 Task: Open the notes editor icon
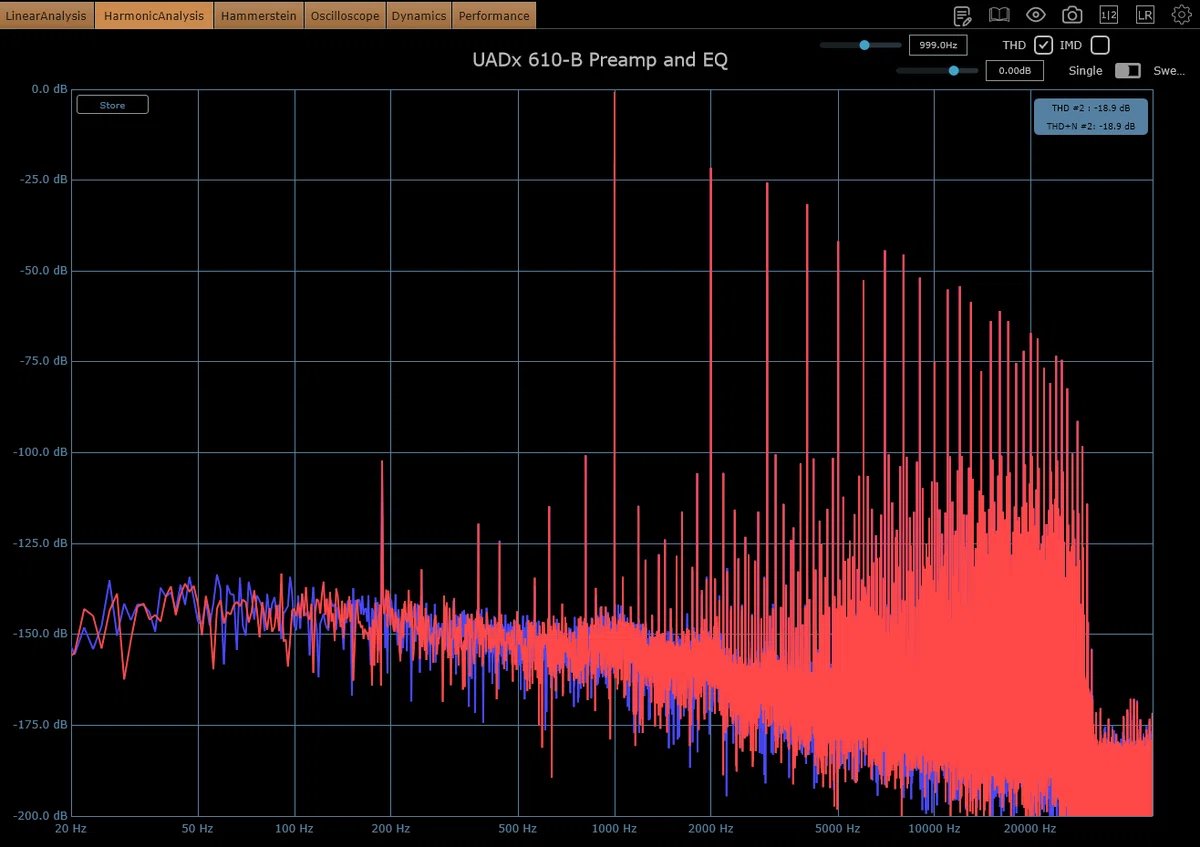coord(962,15)
